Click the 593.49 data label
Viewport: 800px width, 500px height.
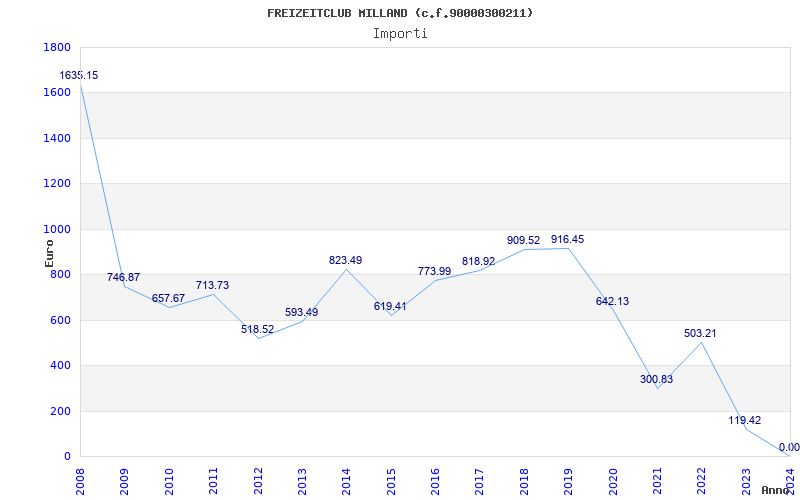(302, 312)
